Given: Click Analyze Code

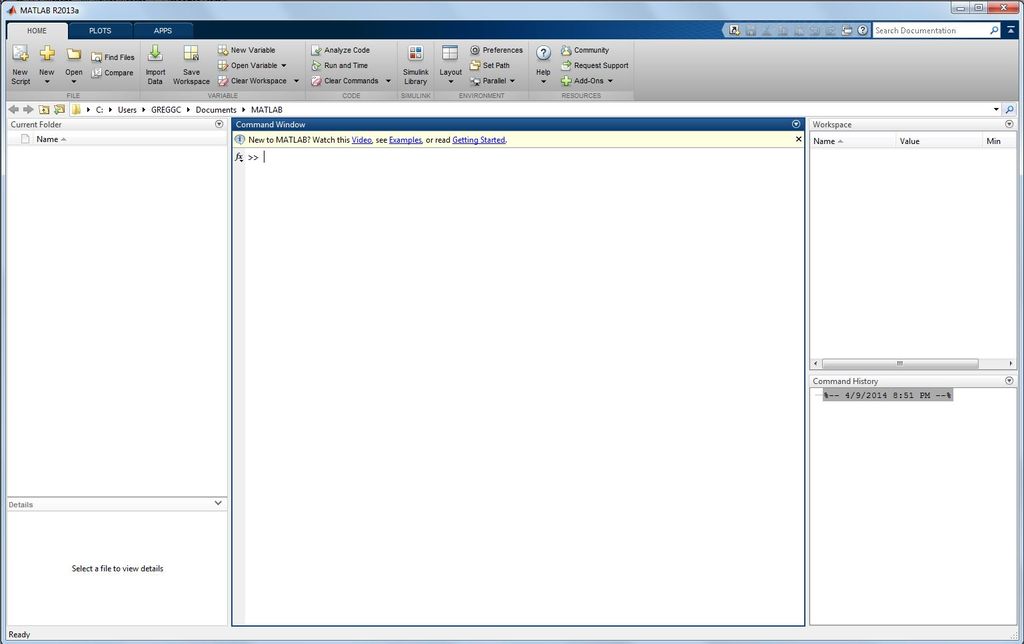Looking at the screenshot, I should (x=340, y=50).
